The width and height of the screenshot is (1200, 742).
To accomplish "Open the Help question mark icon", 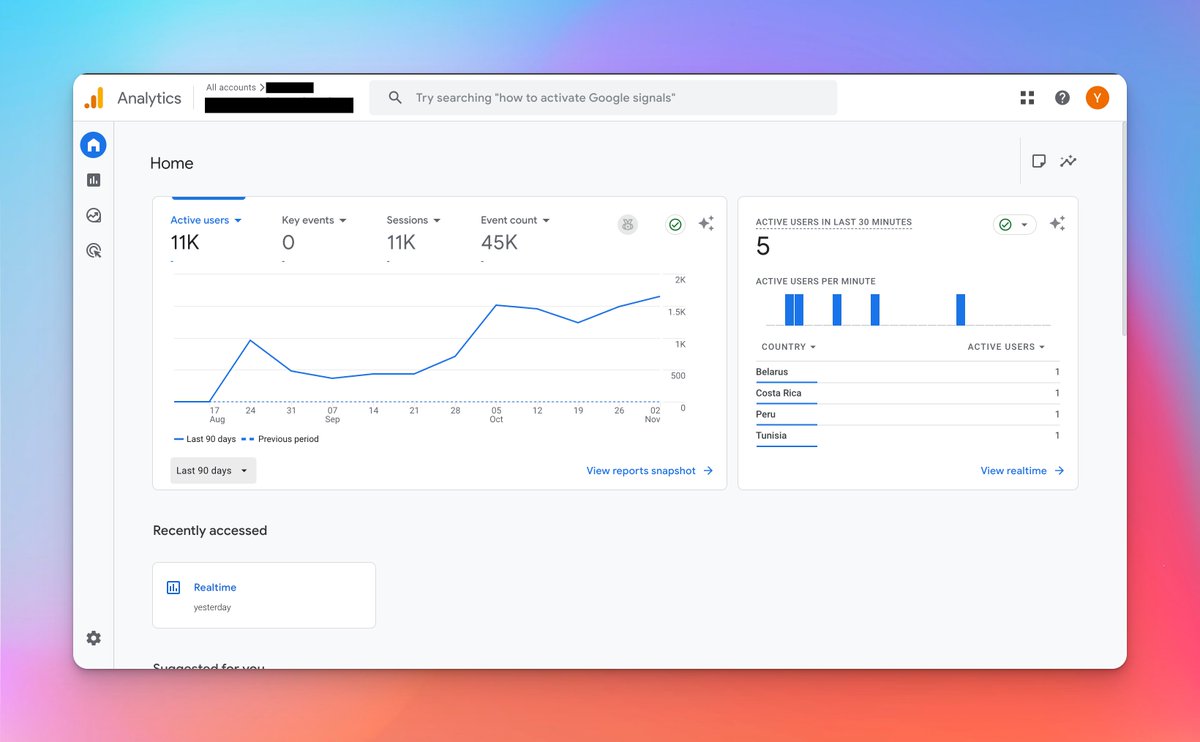I will point(1062,97).
